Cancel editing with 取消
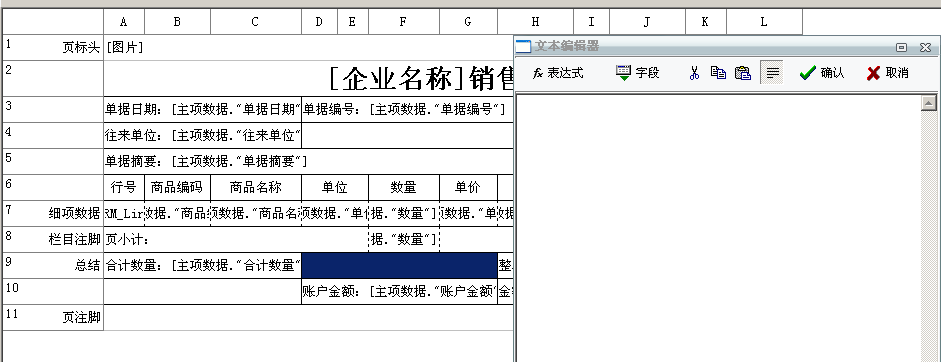 click(x=888, y=73)
